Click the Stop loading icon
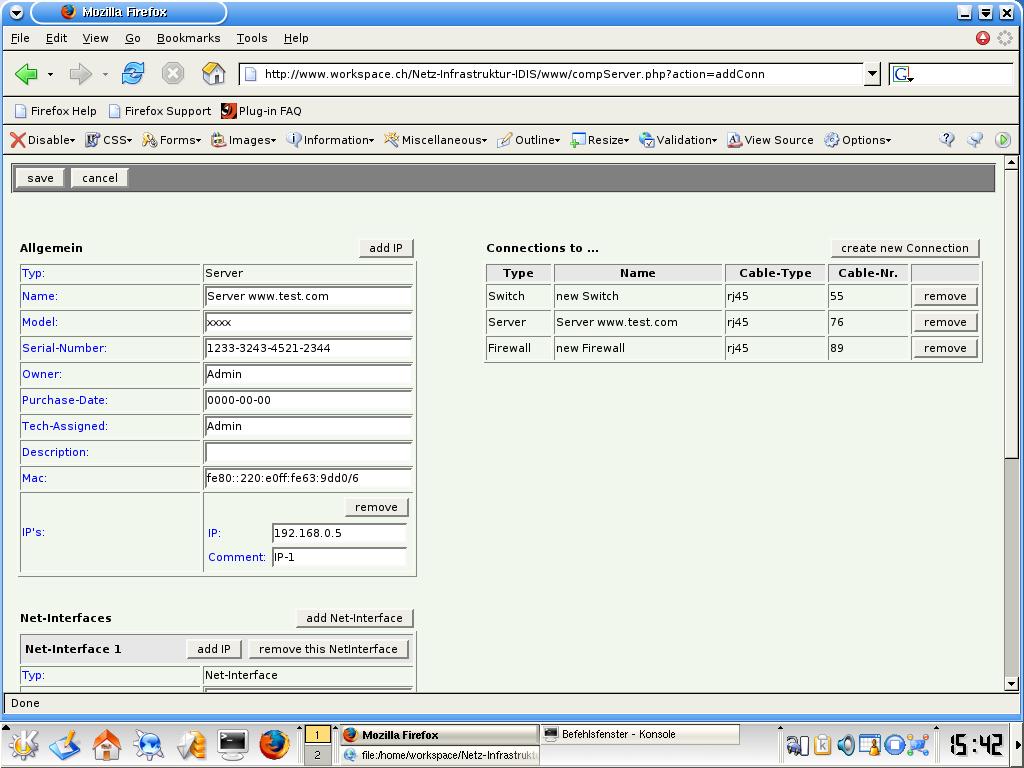This screenshot has height=768, width=1024. click(x=173, y=73)
